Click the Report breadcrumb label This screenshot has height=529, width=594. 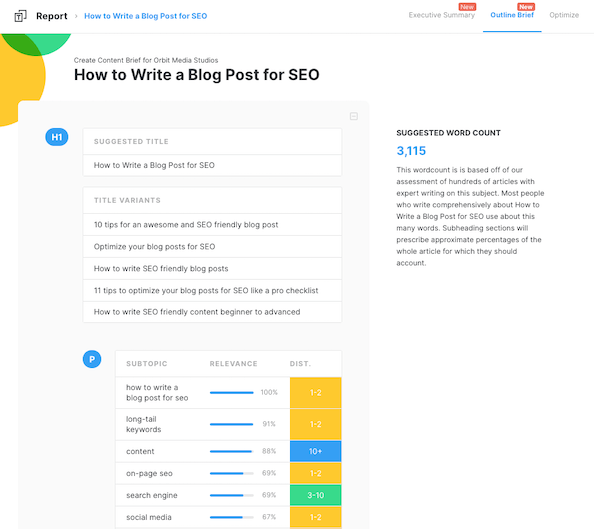[52, 16]
